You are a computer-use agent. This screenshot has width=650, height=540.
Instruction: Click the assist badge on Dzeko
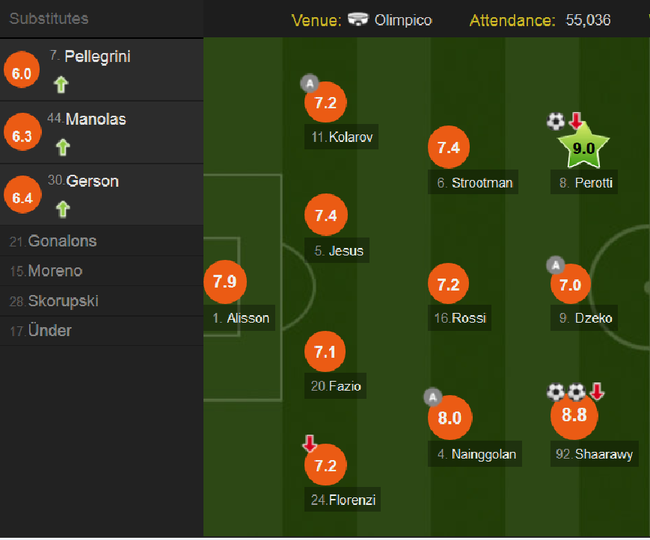coord(555,265)
